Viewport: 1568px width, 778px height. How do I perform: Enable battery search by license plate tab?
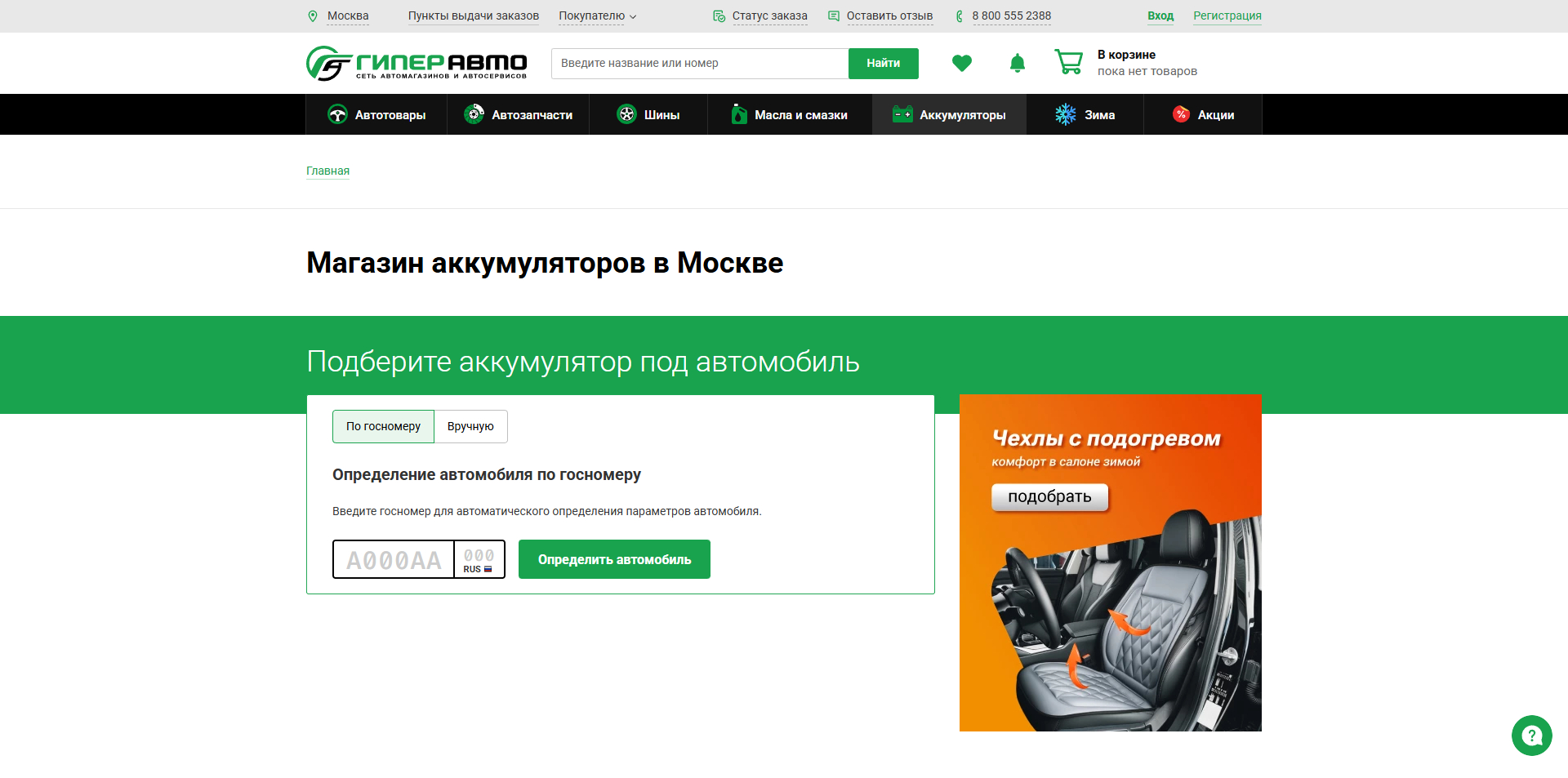[x=383, y=426]
